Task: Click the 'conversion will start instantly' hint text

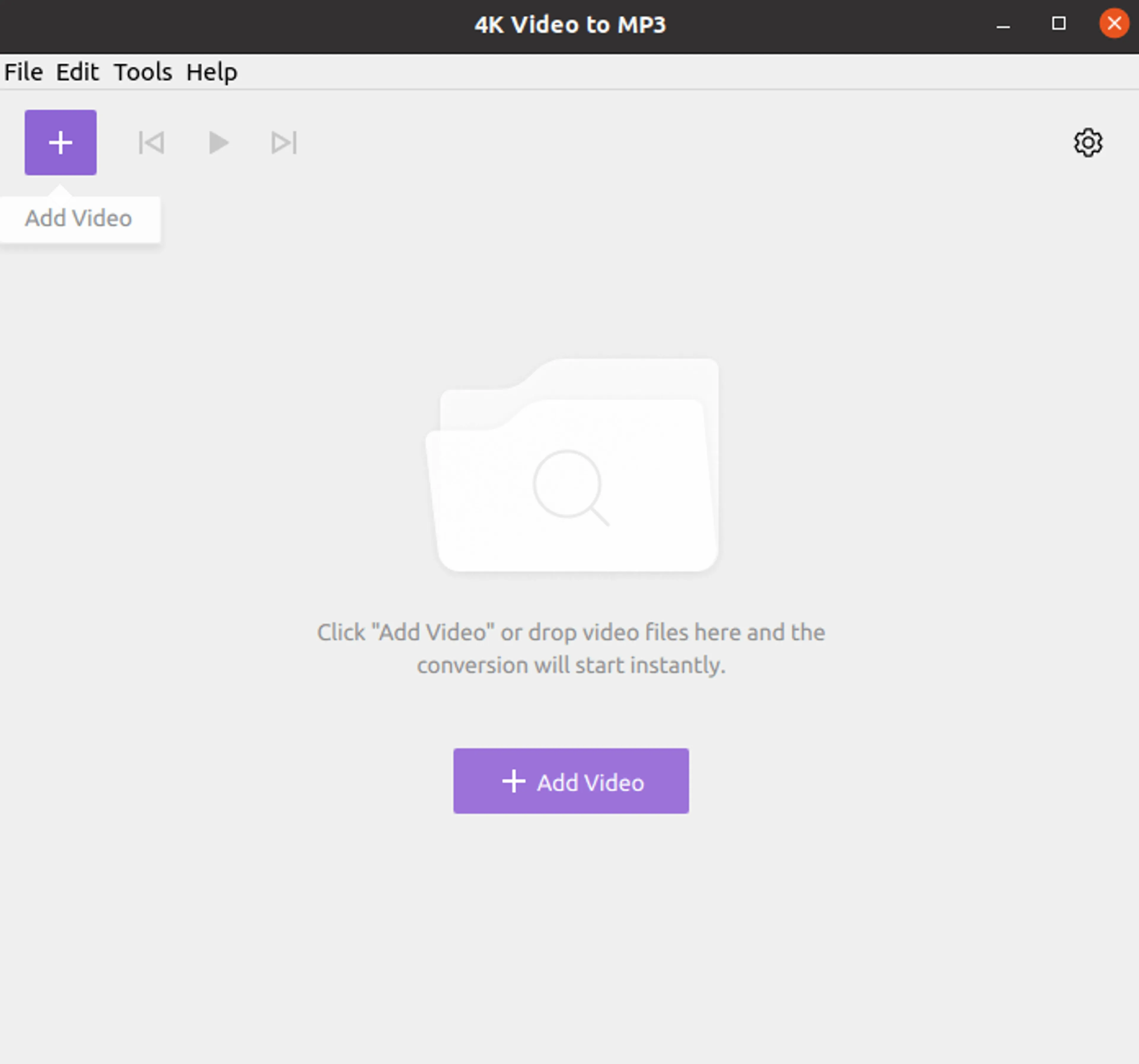Action: [571, 665]
